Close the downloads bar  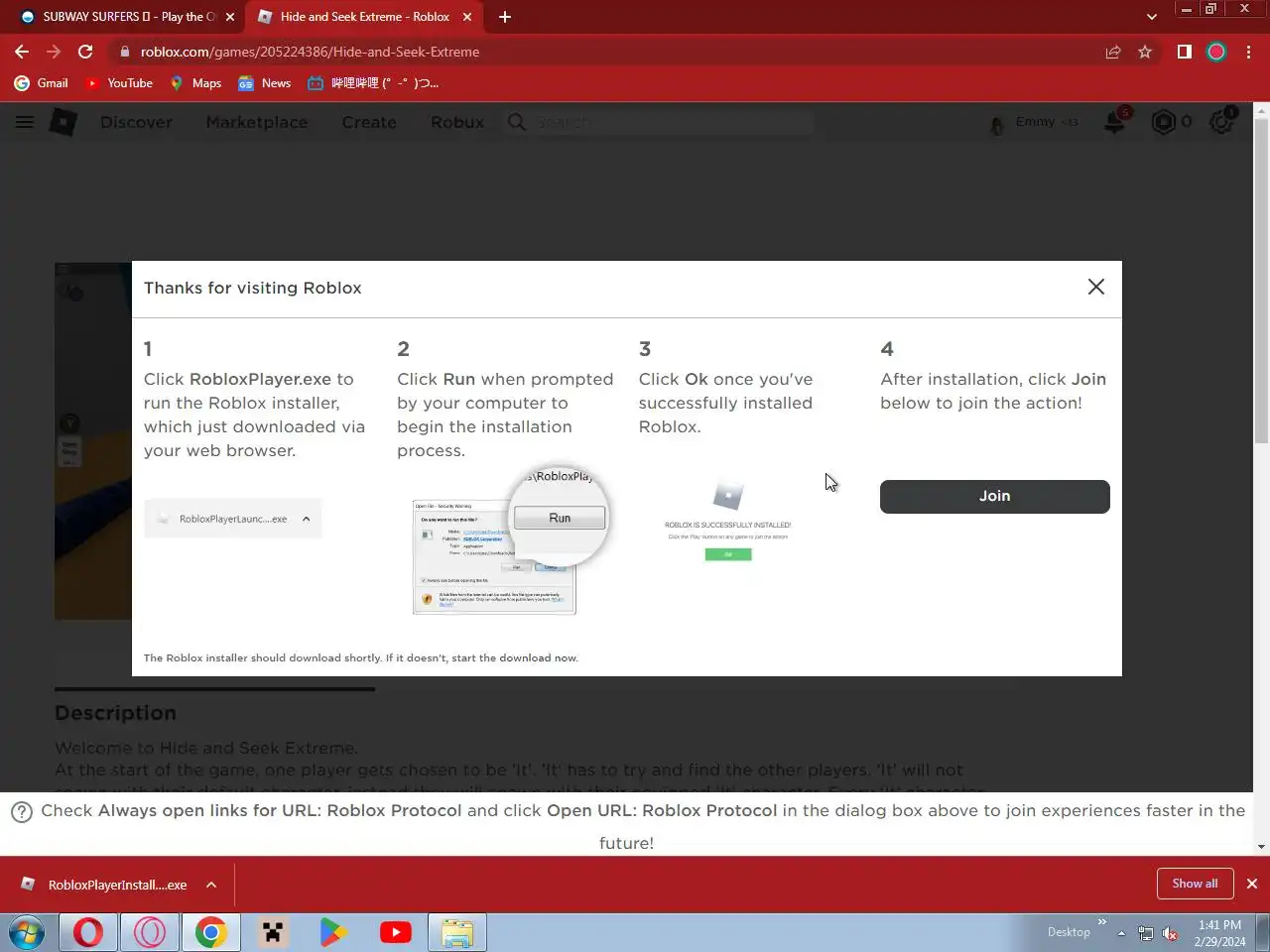coord(1252,884)
